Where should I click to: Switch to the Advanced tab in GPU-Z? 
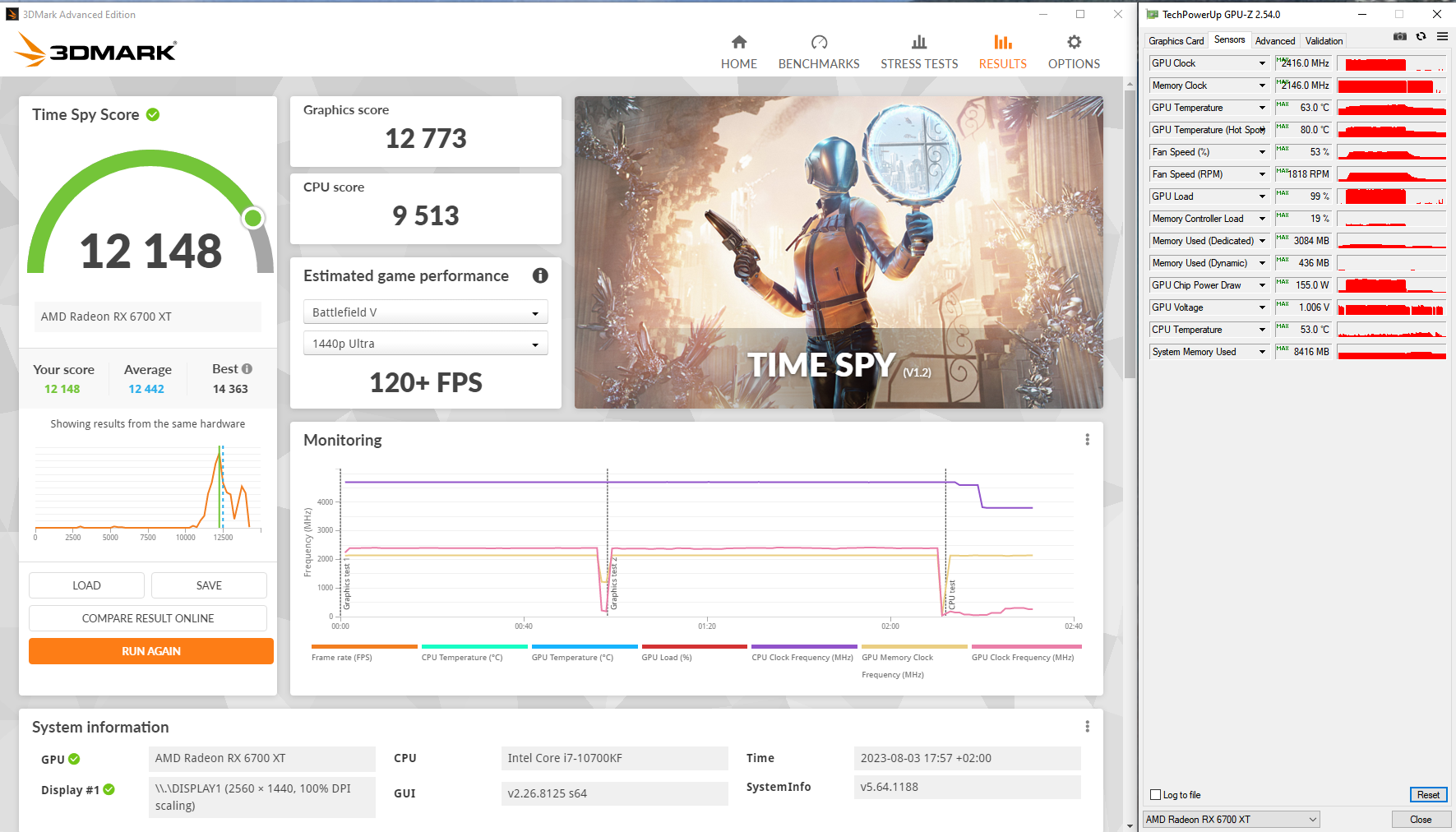tap(1274, 41)
